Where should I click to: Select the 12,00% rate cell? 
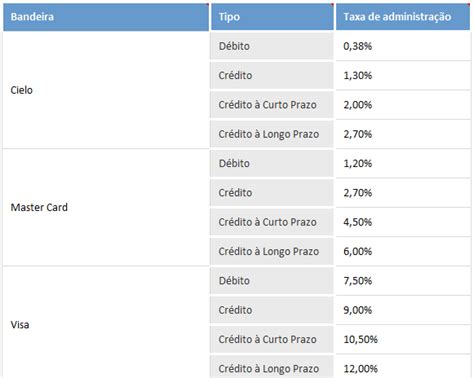tap(403, 367)
